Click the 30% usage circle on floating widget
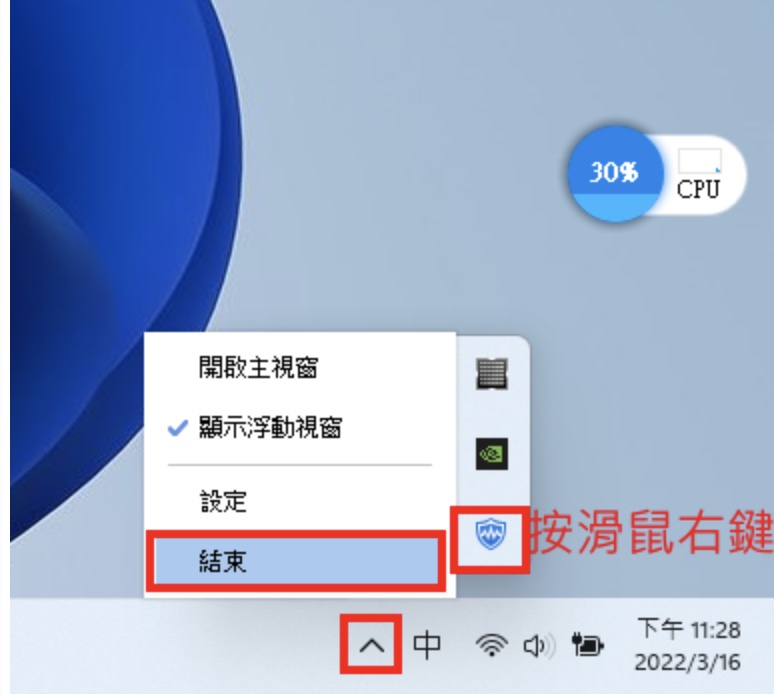774x698 pixels. coord(615,173)
